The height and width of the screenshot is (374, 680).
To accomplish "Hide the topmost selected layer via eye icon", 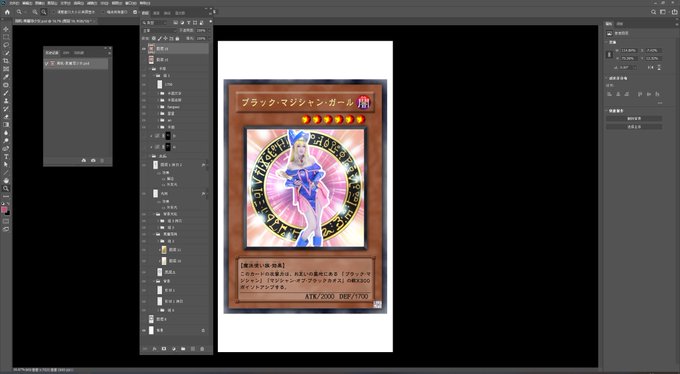I will click(144, 49).
